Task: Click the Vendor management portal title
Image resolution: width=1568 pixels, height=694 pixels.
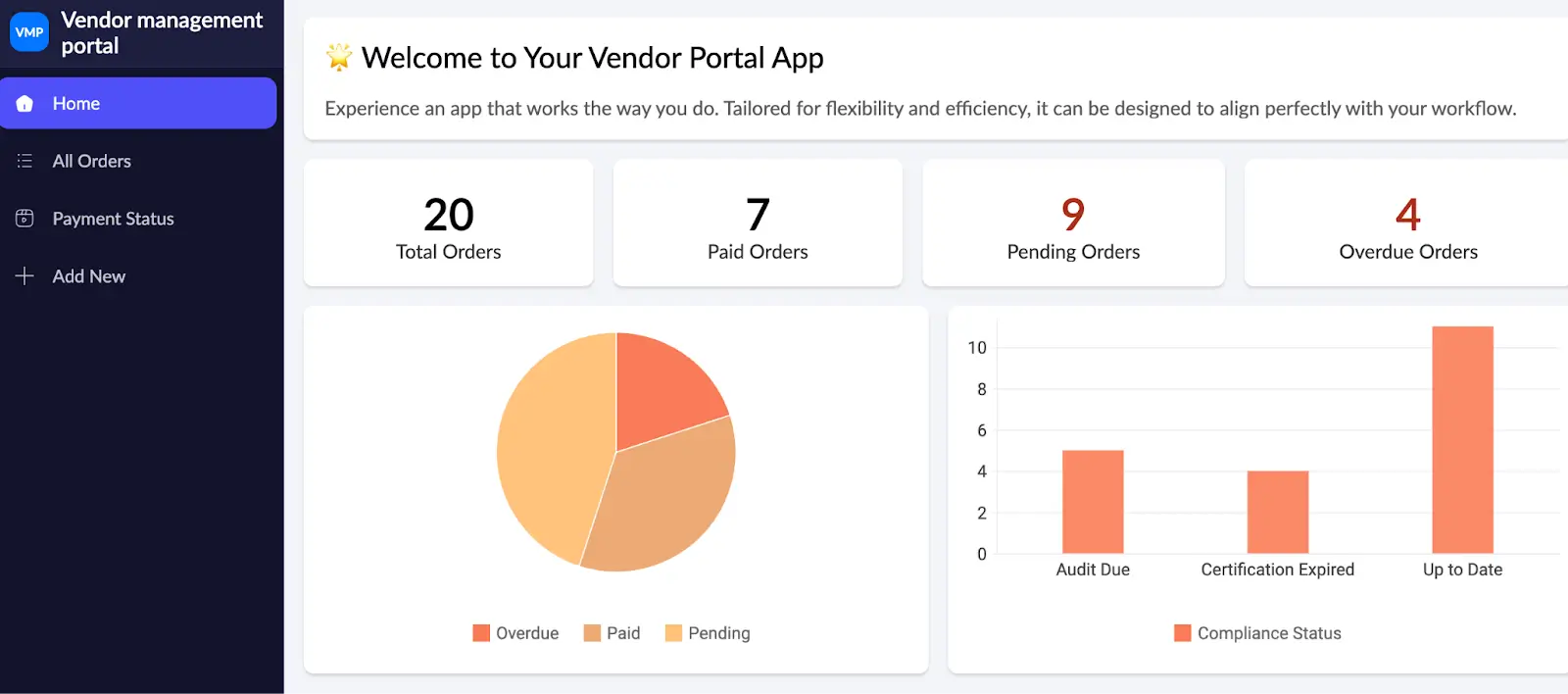Action: [163, 32]
